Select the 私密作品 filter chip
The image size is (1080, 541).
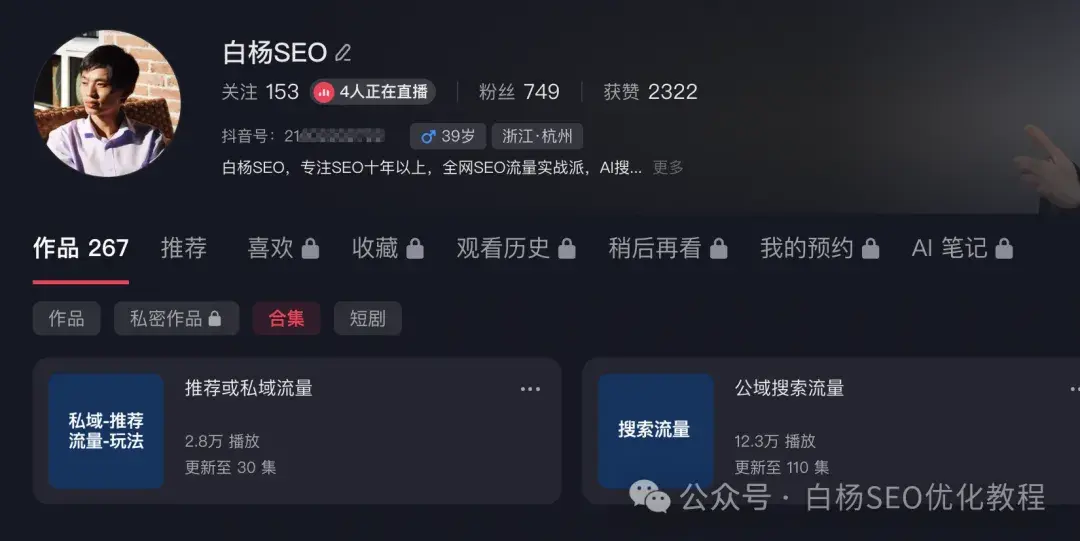pyautogui.click(x=176, y=318)
